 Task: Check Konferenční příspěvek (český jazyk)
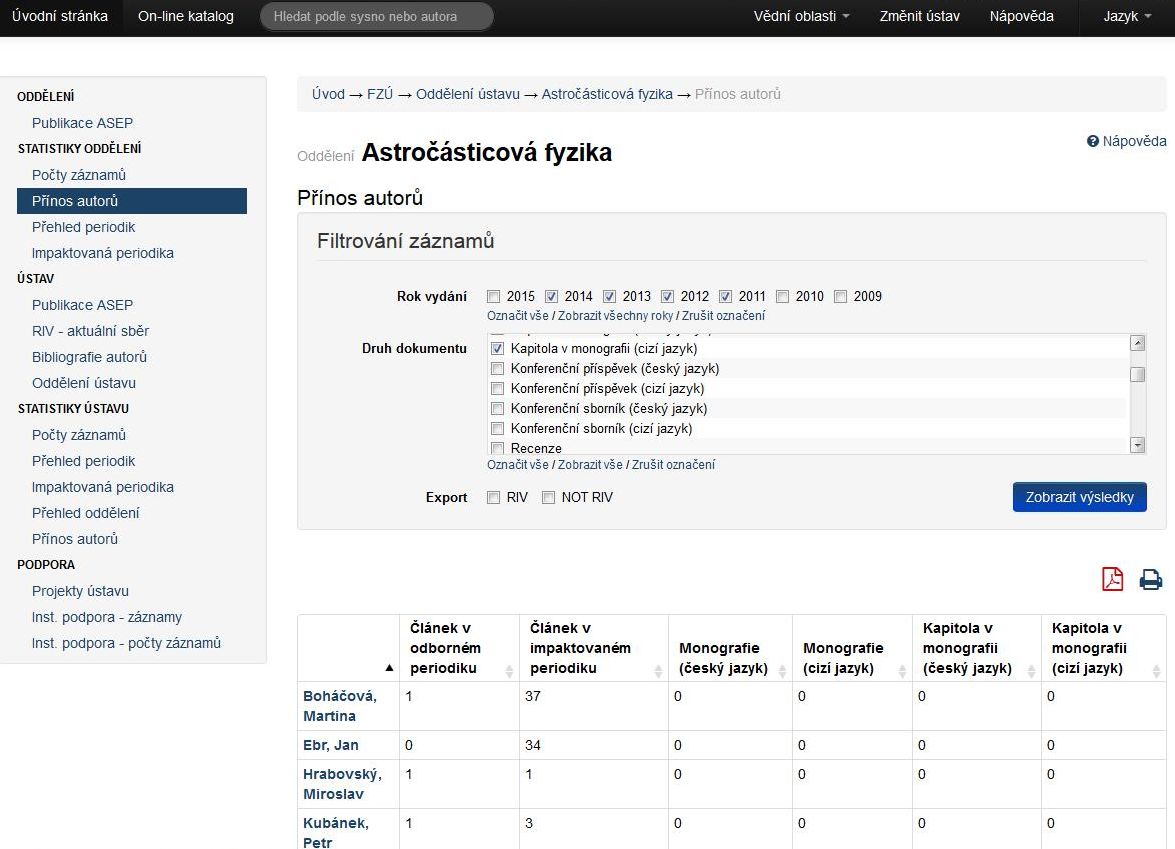click(497, 369)
